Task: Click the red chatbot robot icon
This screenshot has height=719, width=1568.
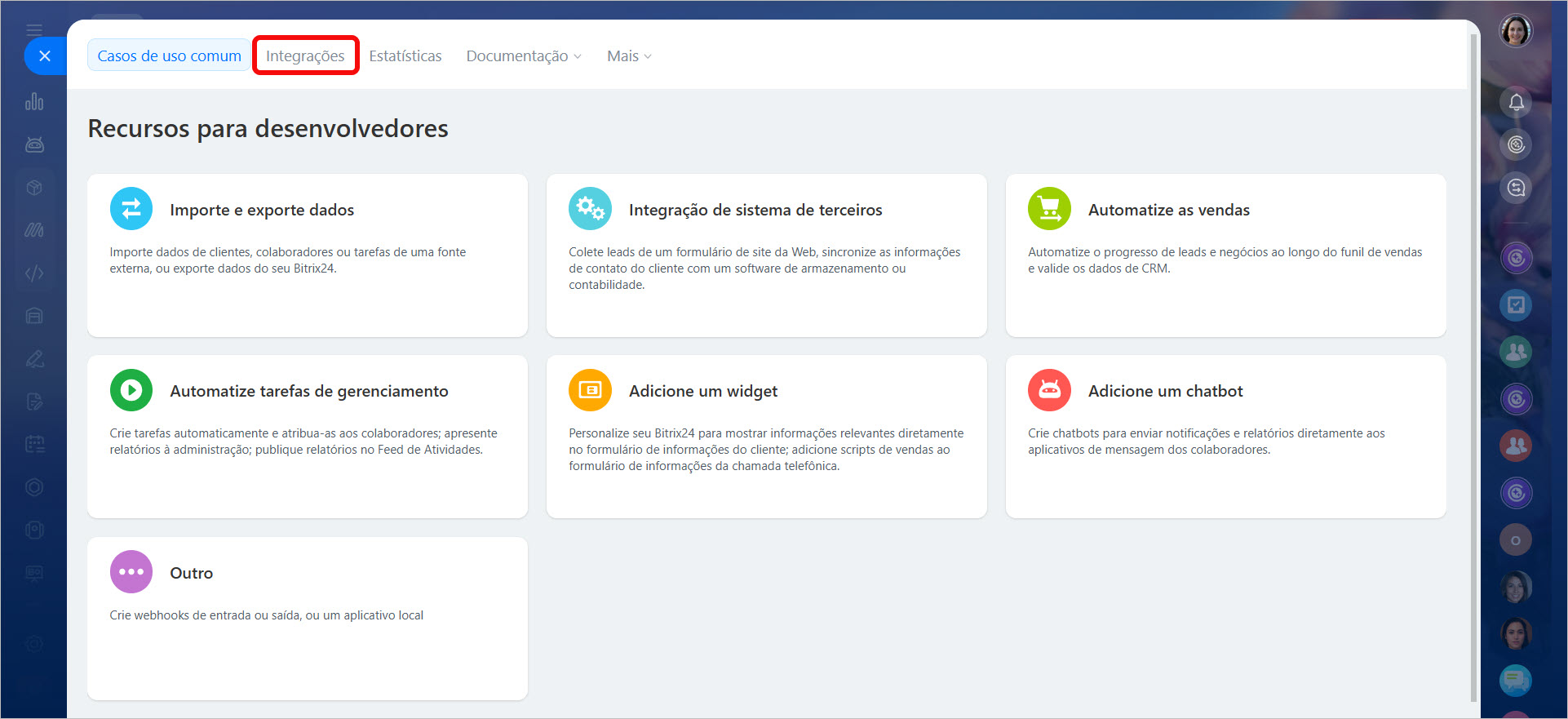Action: (x=1049, y=390)
